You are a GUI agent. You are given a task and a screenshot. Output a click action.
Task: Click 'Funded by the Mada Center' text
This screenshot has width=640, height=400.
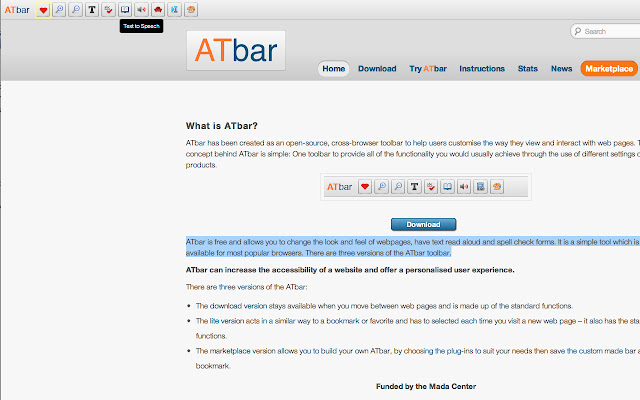click(426, 386)
